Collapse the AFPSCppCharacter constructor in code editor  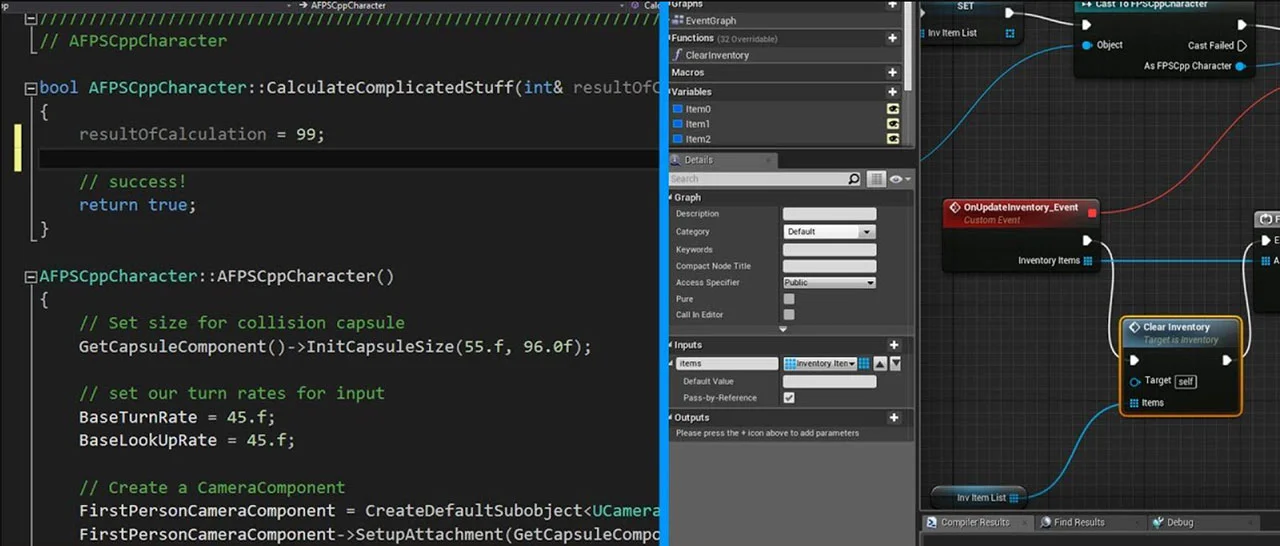click(x=31, y=276)
